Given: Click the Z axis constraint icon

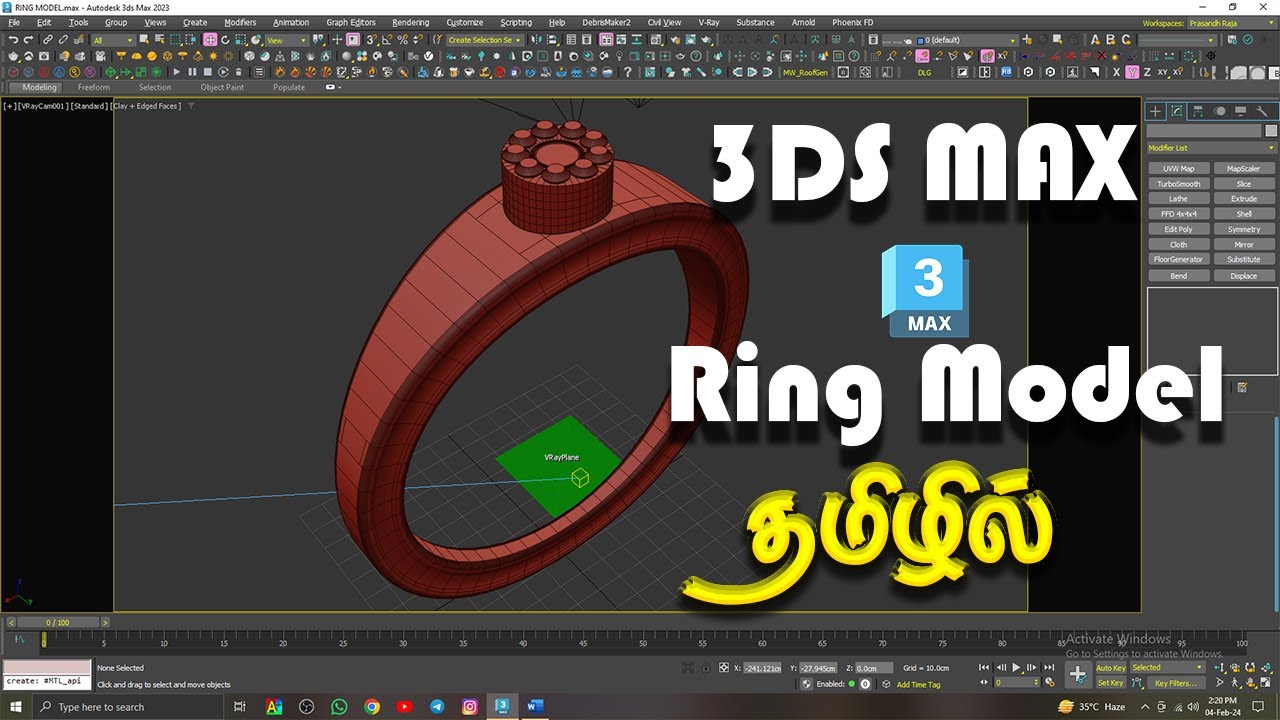Looking at the screenshot, I should click(x=1147, y=72).
